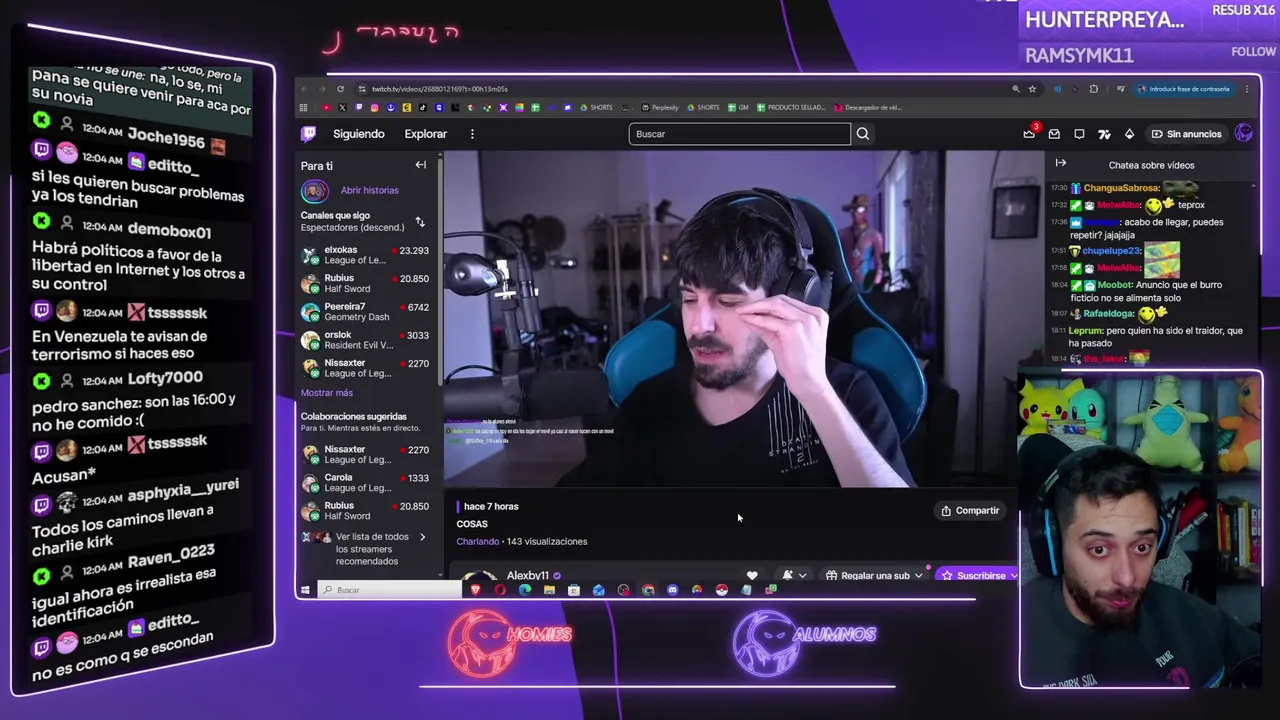Open the story avatar ring in sidebar
Screen dimensions: 1280x720
[x=314, y=190]
